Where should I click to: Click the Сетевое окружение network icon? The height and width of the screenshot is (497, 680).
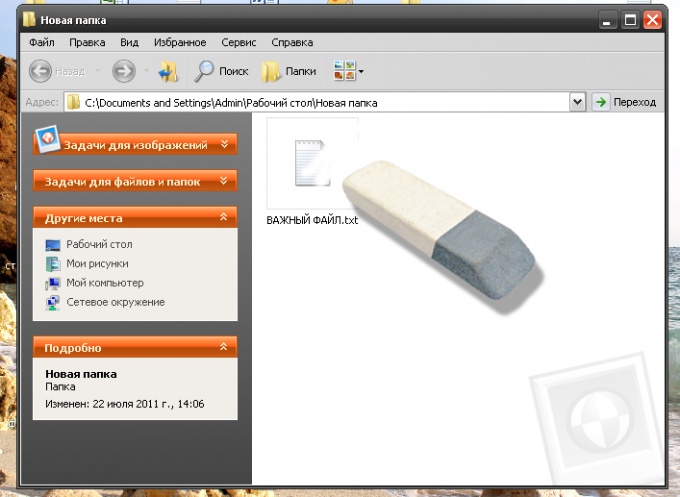coord(53,303)
